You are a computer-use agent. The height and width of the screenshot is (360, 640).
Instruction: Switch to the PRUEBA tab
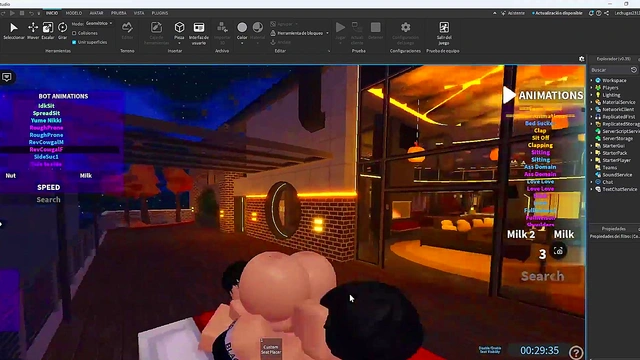119,13
